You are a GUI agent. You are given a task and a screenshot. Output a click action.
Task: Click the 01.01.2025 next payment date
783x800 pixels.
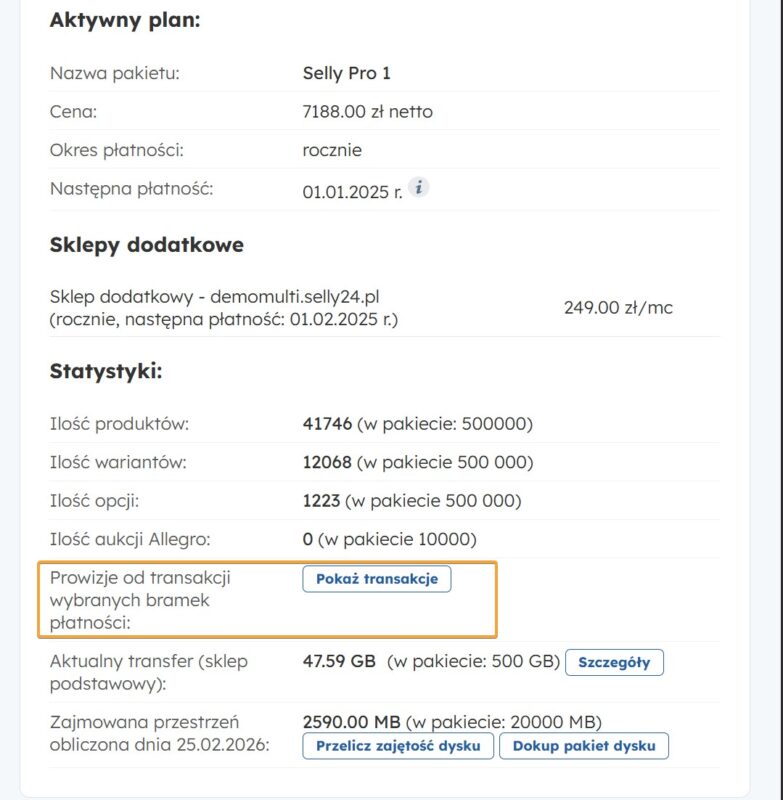(352, 190)
